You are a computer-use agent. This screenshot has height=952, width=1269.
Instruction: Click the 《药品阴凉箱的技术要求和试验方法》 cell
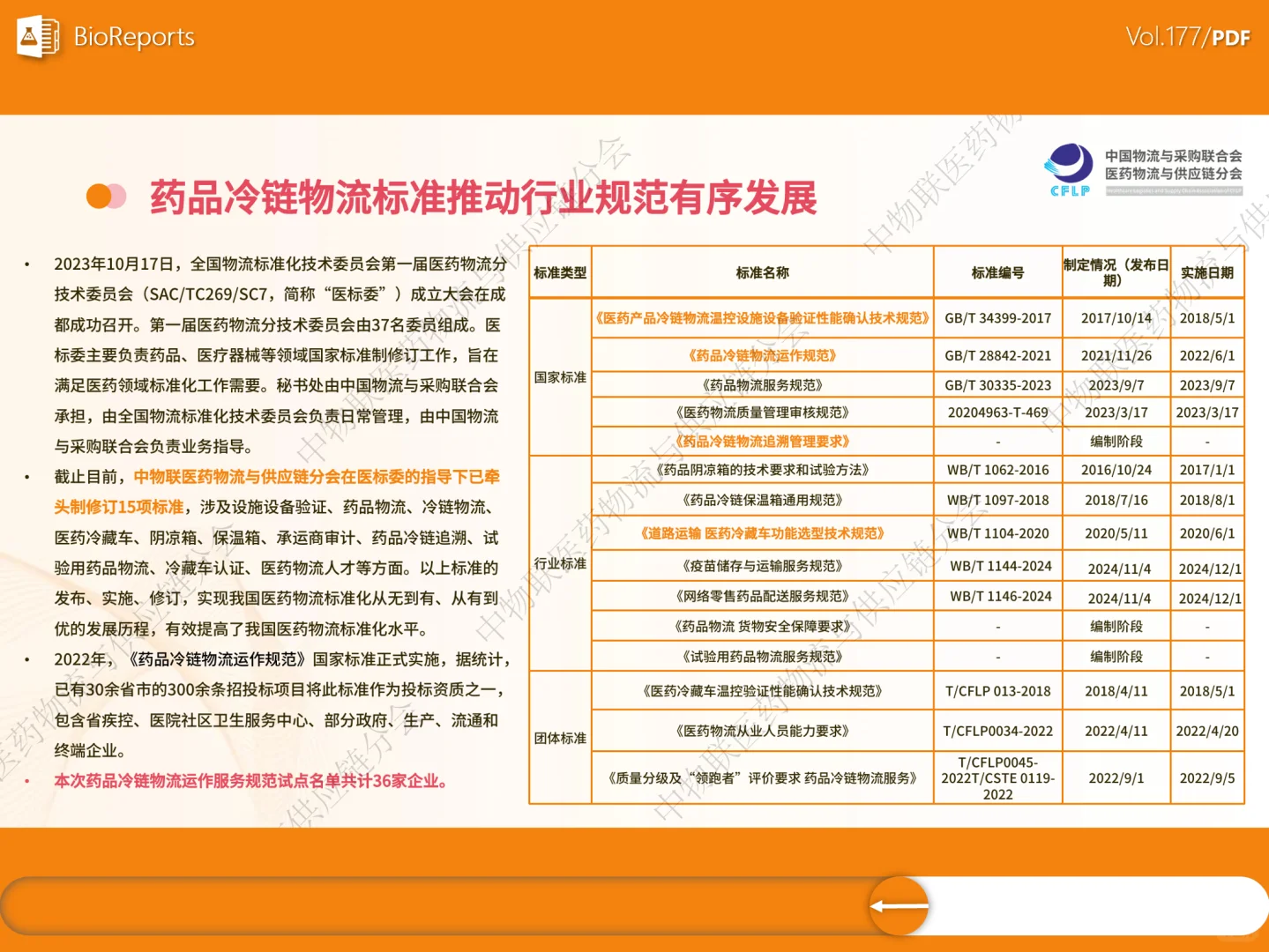click(763, 470)
